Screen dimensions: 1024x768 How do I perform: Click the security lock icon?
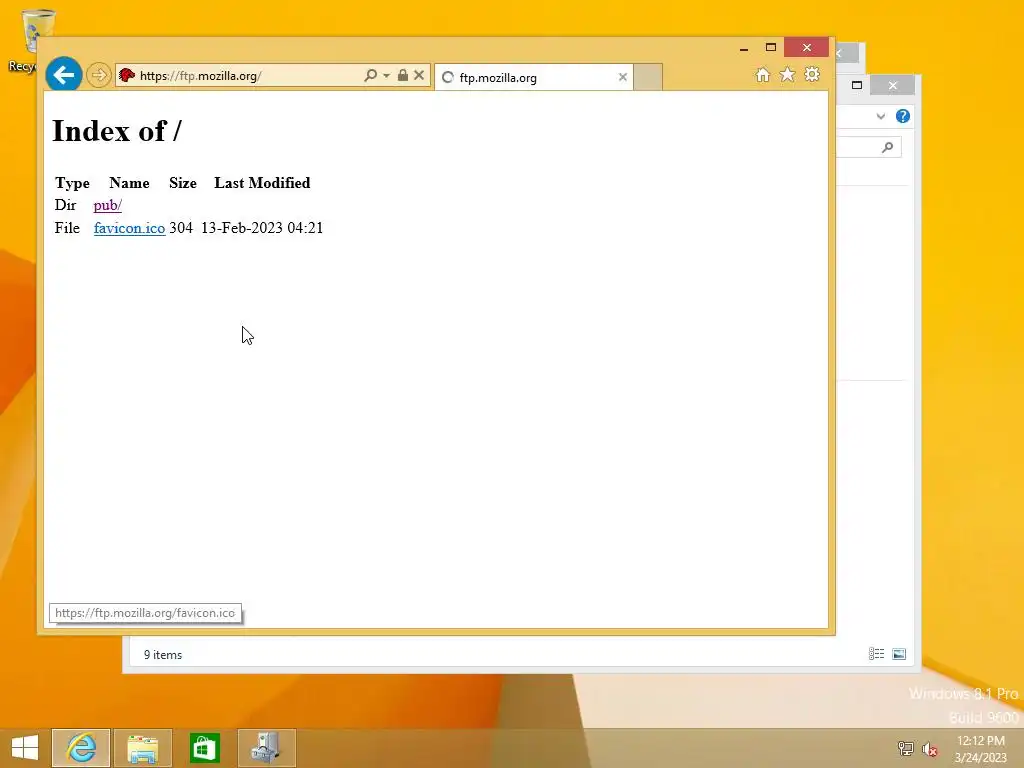click(403, 76)
